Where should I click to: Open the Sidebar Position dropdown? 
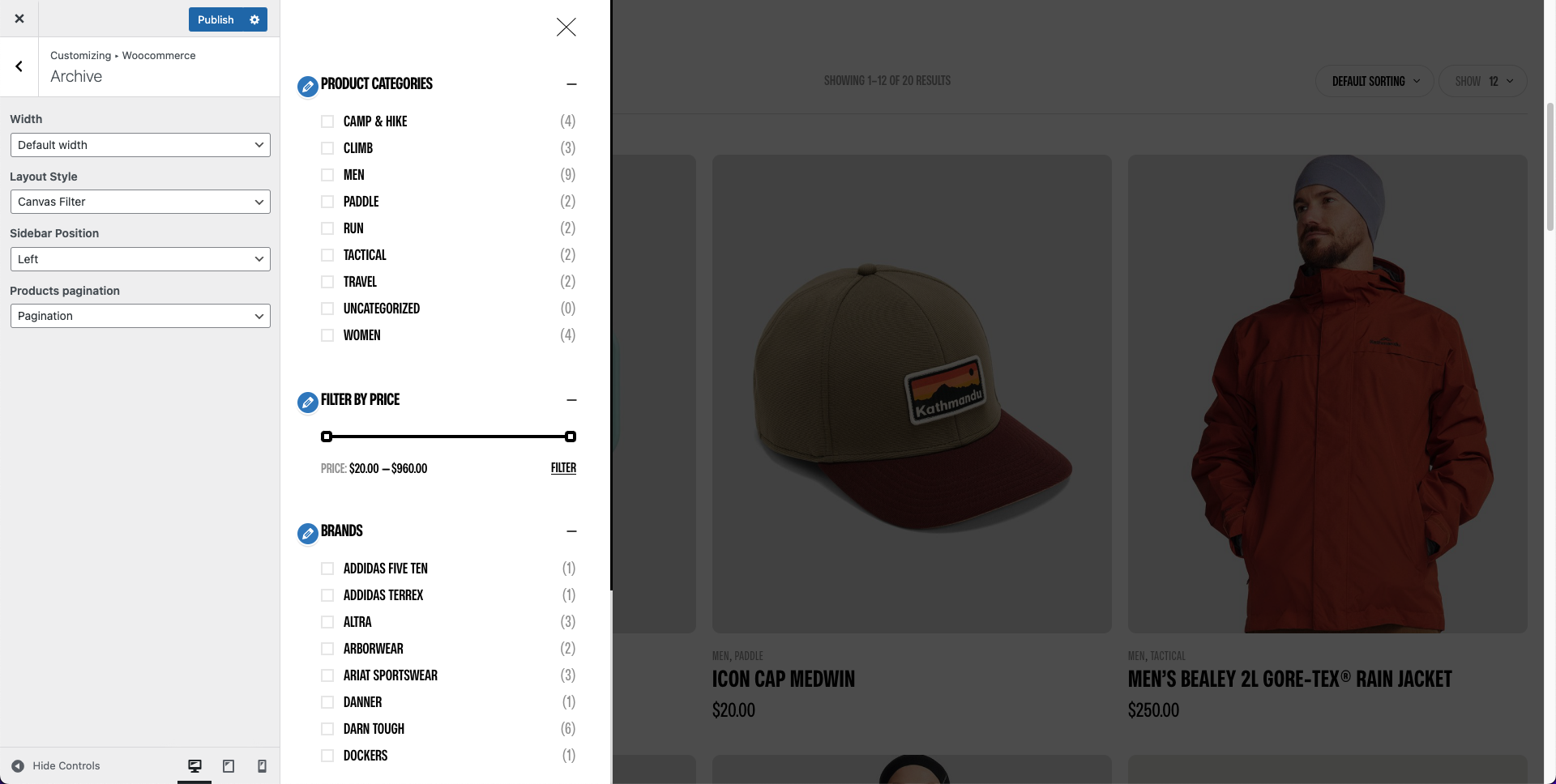click(x=140, y=259)
